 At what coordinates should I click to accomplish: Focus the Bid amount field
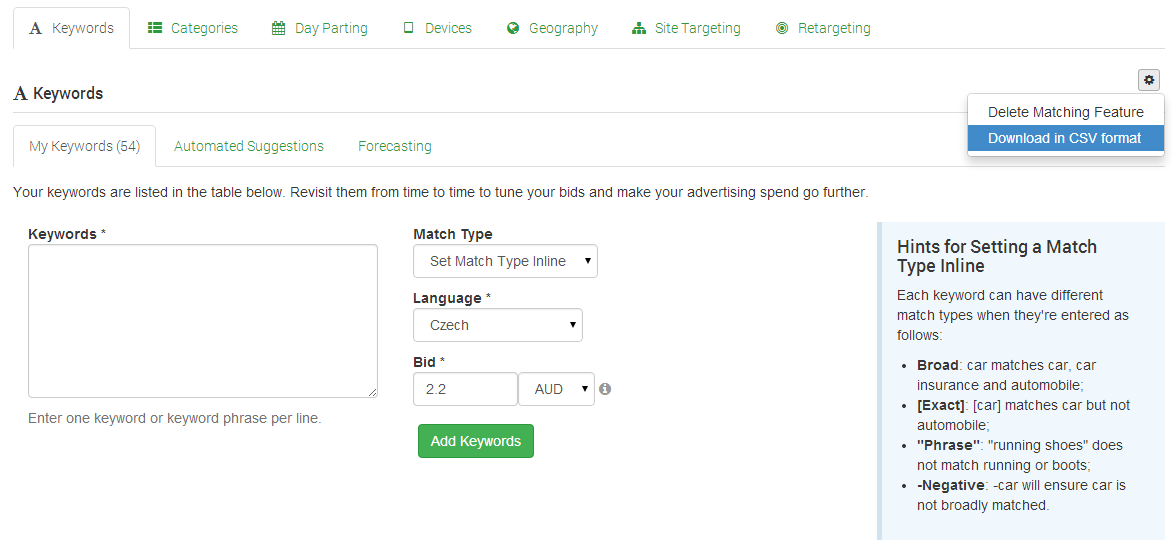tap(465, 390)
